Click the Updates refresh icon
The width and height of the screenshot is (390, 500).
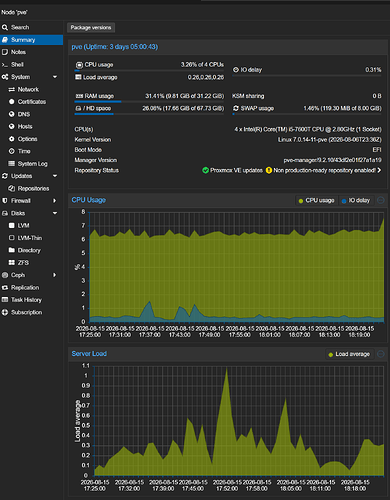pos(5,176)
